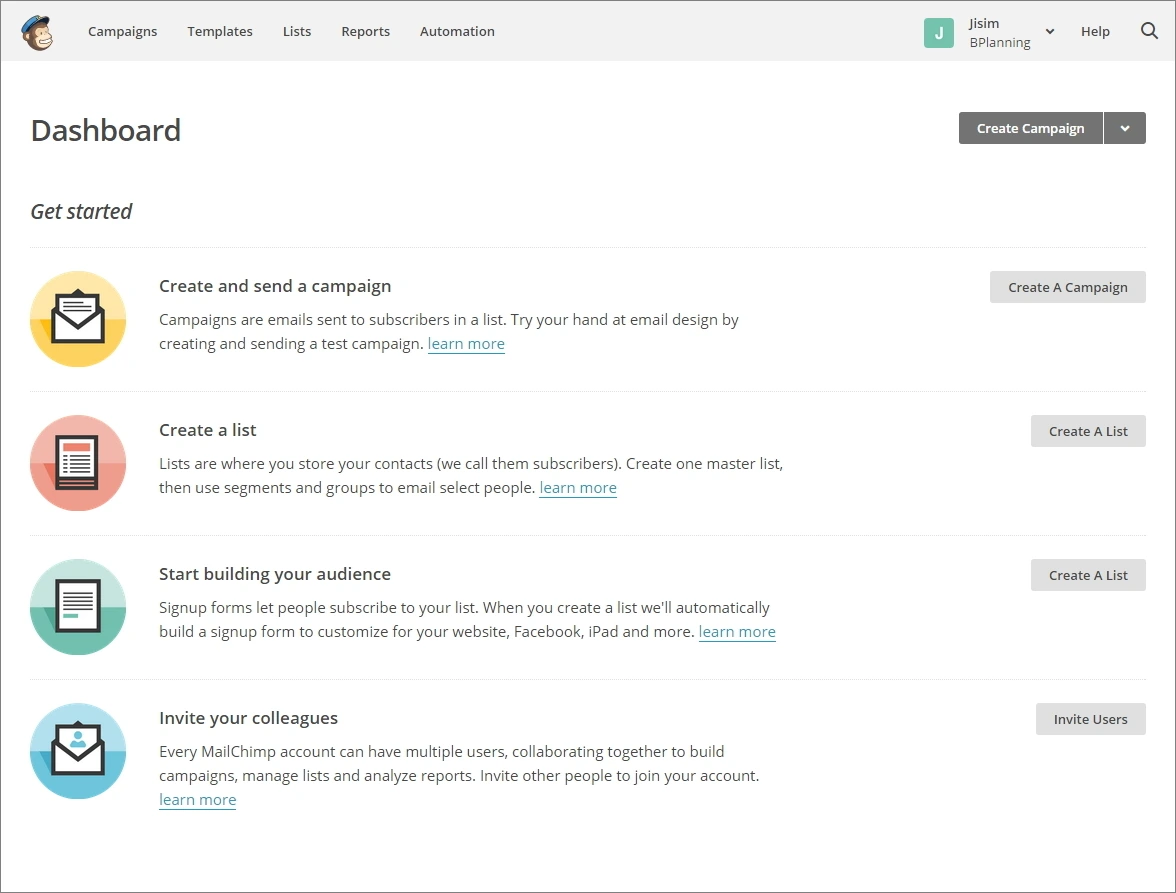Image resolution: width=1176 pixels, height=893 pixels.
Task: Click the MailChimp monkey logo
Action: [x=37, y=32]
